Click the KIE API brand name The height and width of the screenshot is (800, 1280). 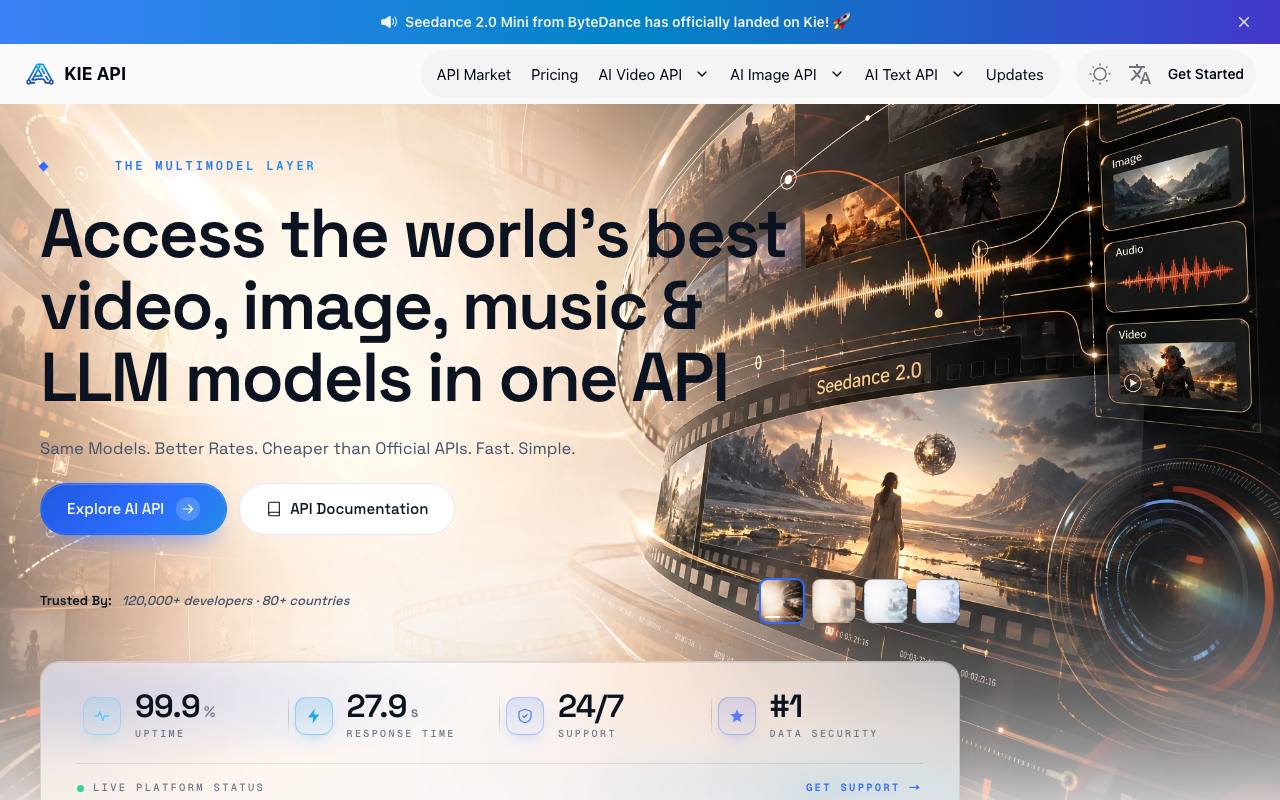click(95, 74)
